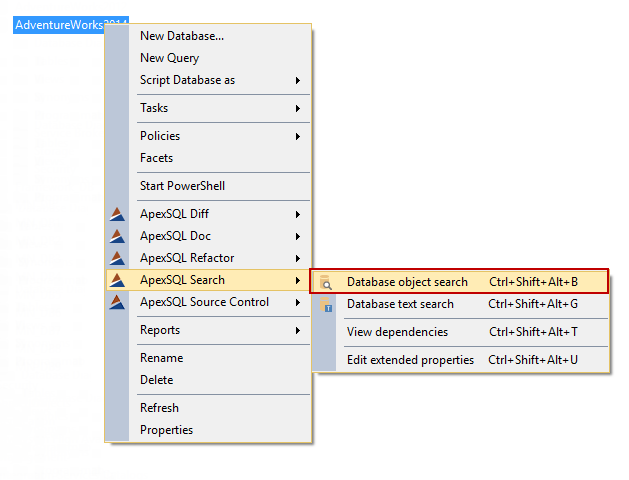Click the ApexSQL Search logo icon

point(117,280)
